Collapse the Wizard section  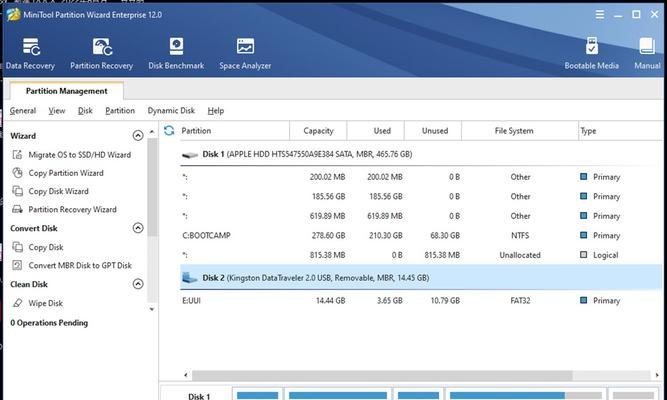(138, 136)
